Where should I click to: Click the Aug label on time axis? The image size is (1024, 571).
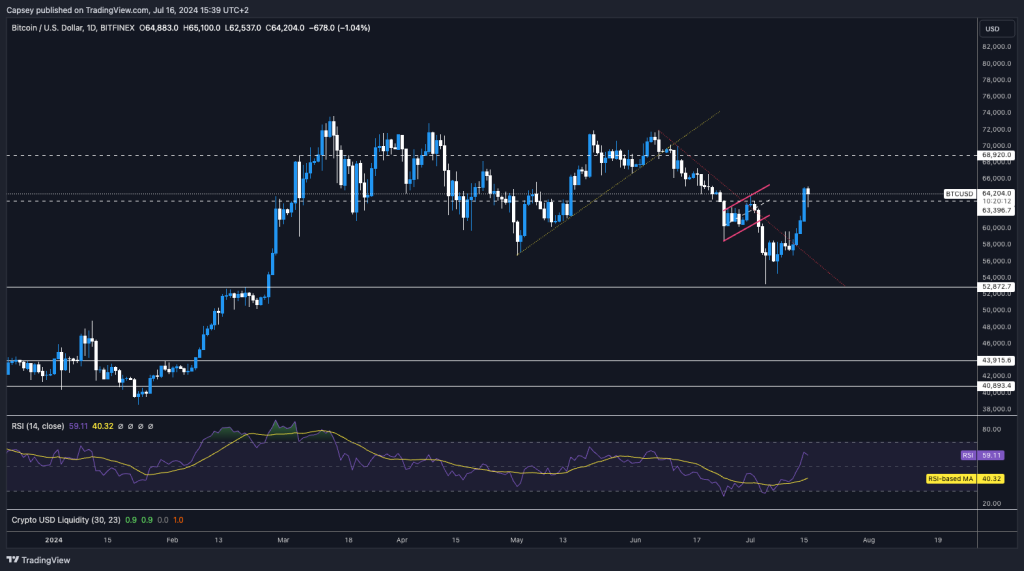(x=869, y=540)
